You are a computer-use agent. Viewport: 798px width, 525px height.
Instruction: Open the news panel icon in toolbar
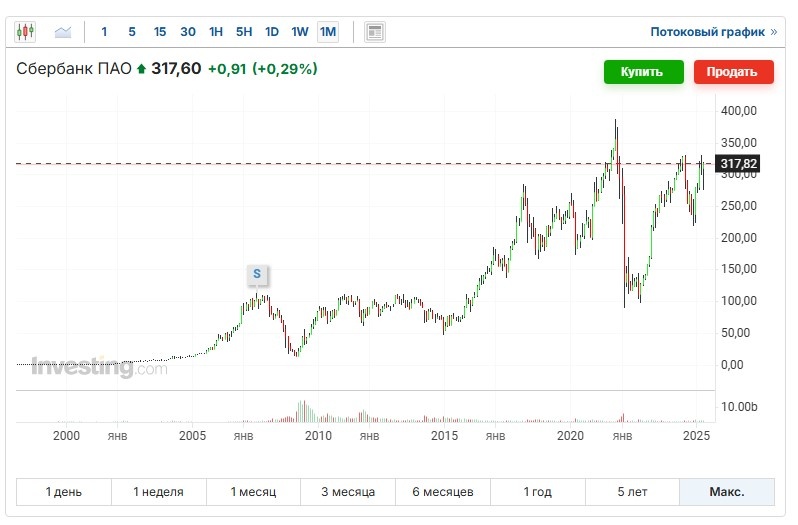(x=375, y=32)
